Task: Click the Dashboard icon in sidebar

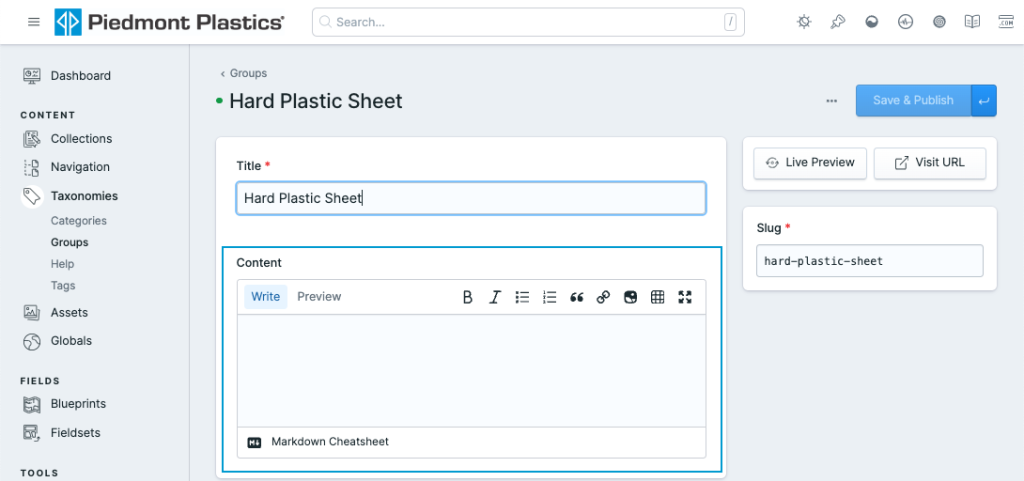Action: 31,76
